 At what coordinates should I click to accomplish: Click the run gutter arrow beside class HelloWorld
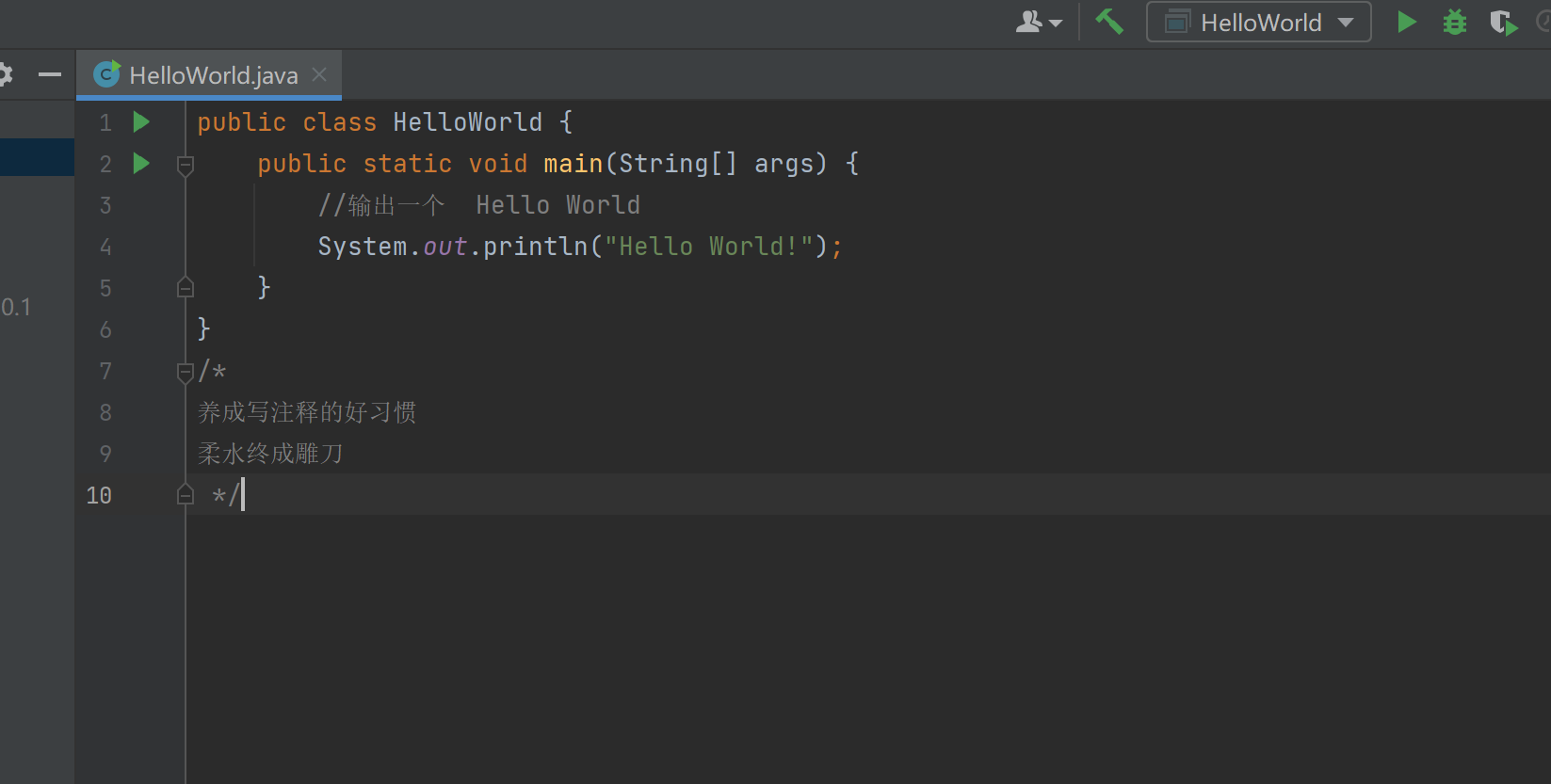(141, 122)
